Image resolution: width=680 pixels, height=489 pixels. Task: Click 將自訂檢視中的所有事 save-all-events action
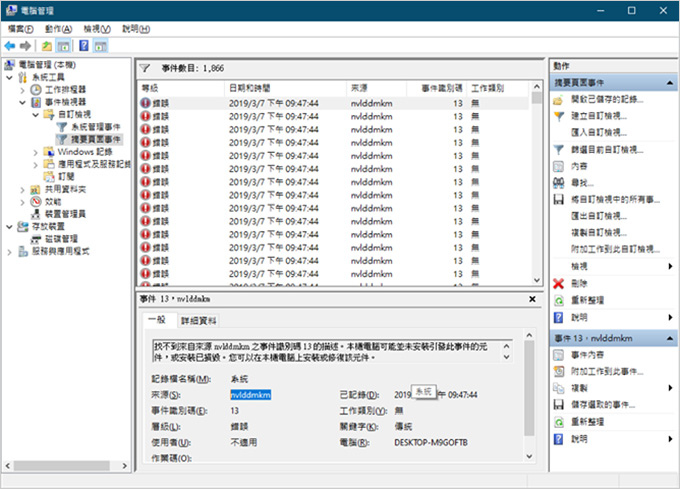click(615, 199)
